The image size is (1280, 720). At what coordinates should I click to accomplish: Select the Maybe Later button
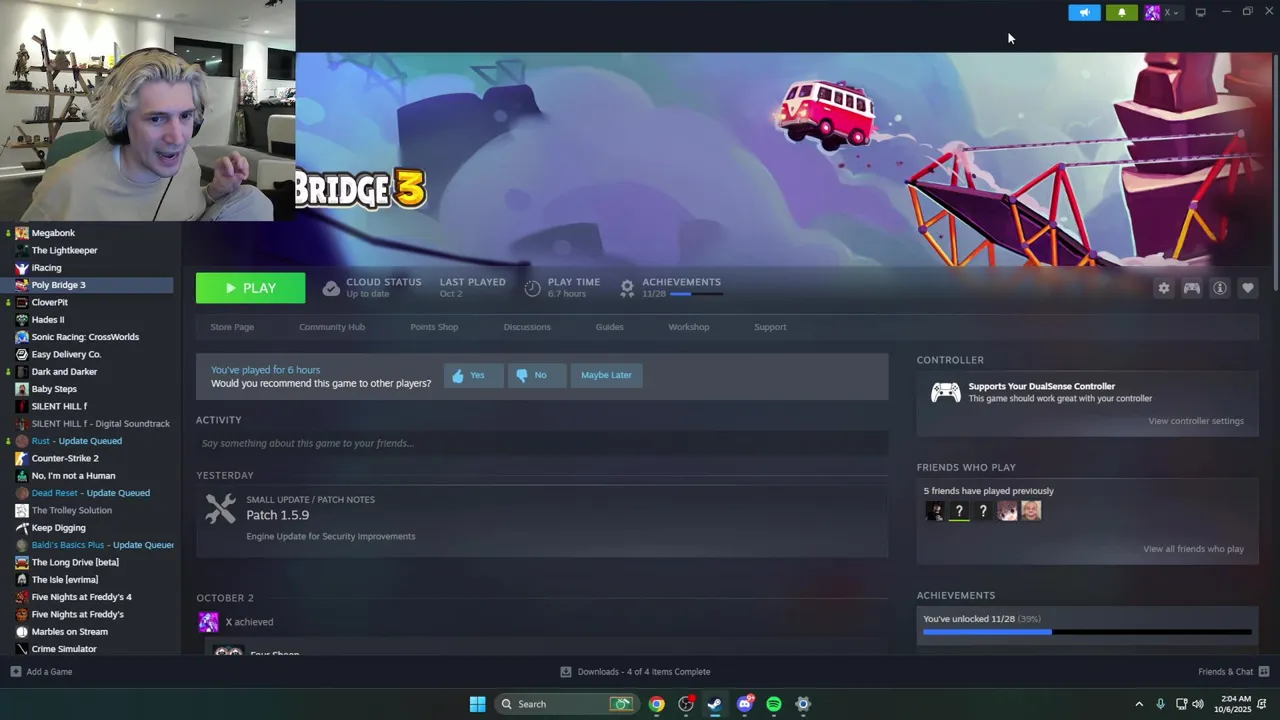tap(606, 375)
